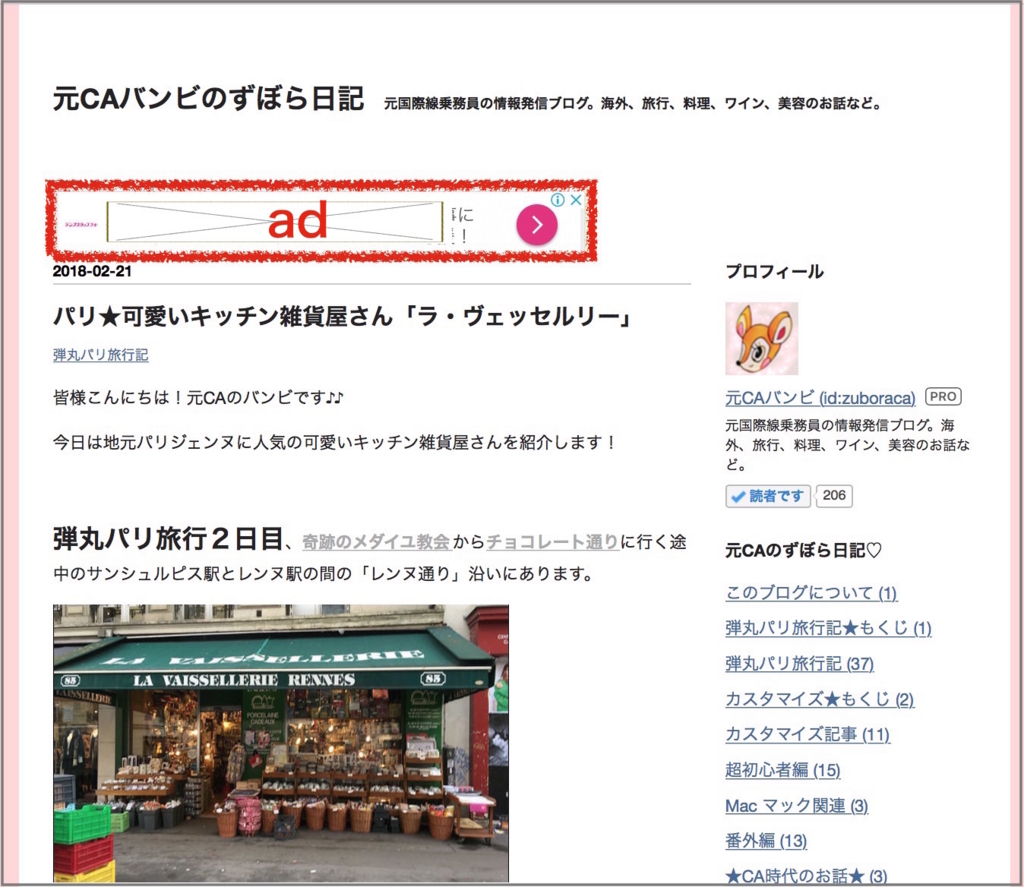Screen dimensions: 1024x887
Task: Follow the 奇跡のメダイユ教会 link
Action: [376, 541]
